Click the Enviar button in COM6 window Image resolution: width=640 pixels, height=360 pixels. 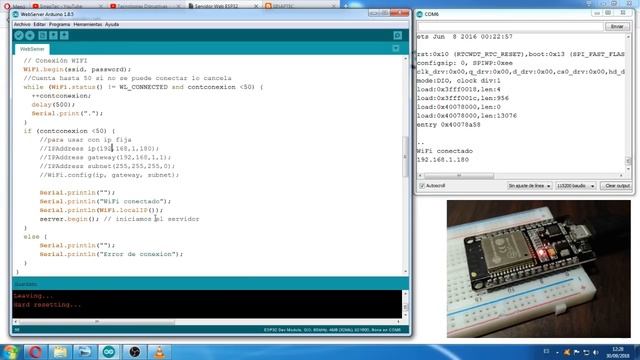617,27
